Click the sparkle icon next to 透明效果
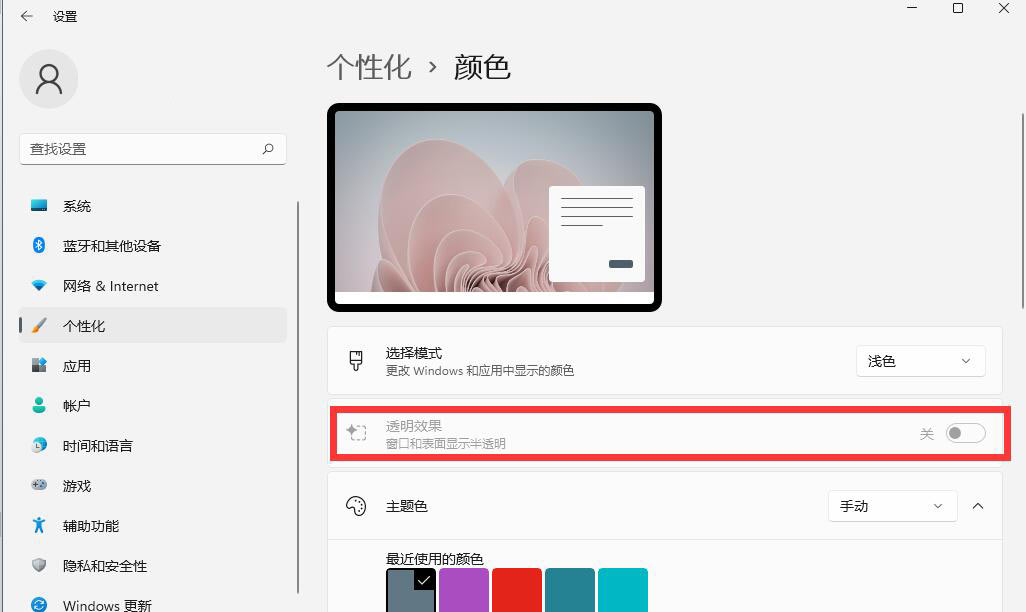This screenshot has height=612, width=1026. (356, 432)
